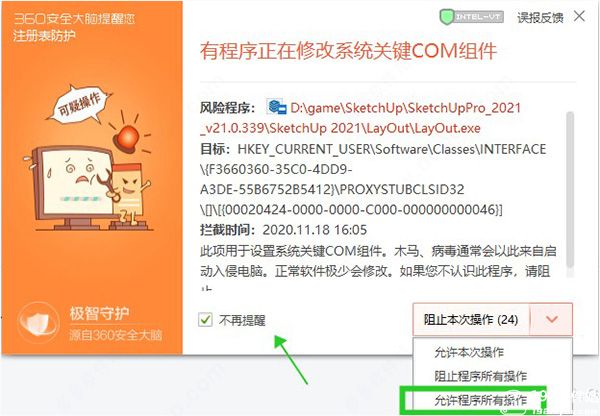
Task: Click the 极智守护 shield logo icon
Action: click(38, 322)
